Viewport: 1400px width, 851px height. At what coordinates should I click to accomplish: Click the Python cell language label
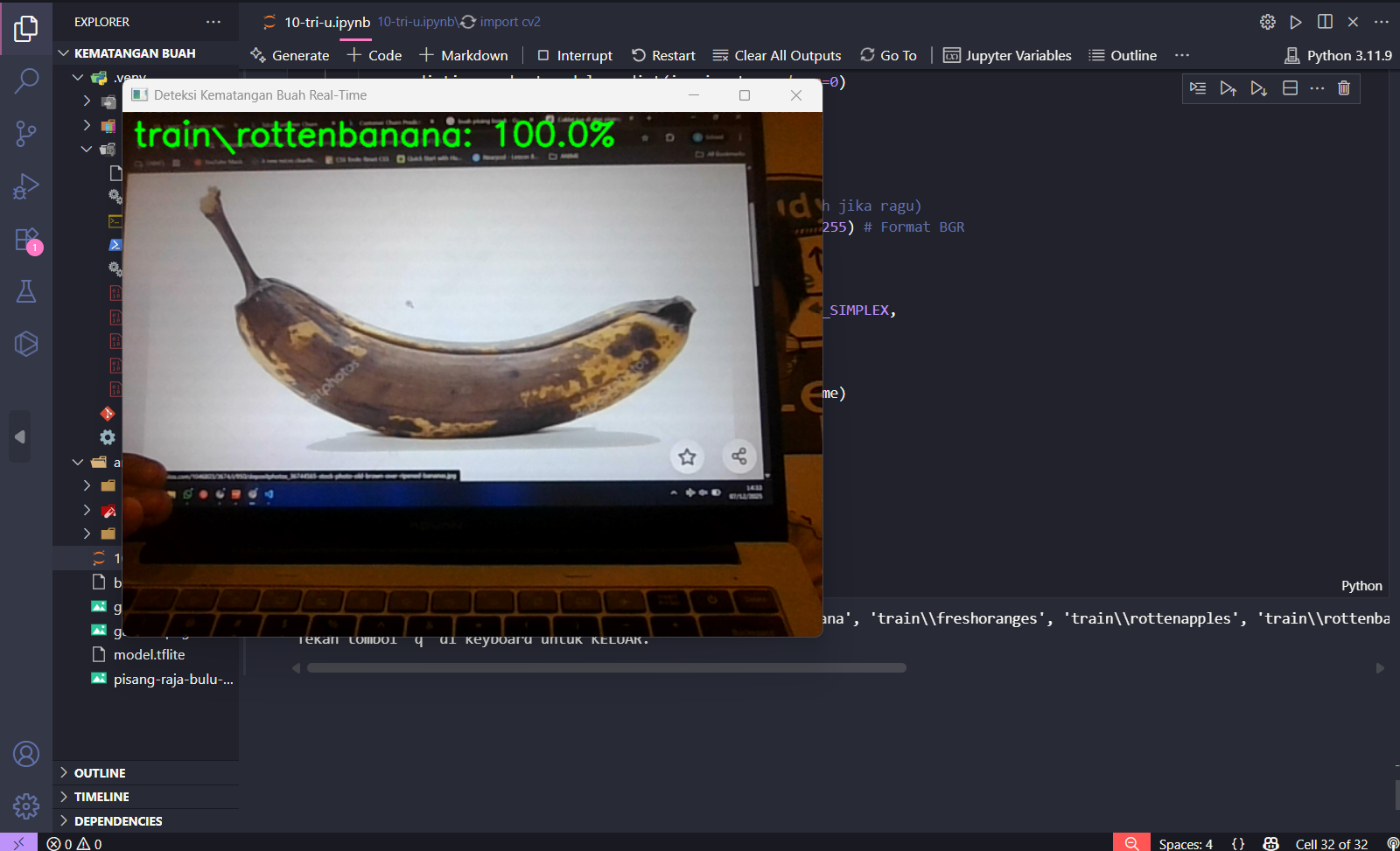[1361, 586]
